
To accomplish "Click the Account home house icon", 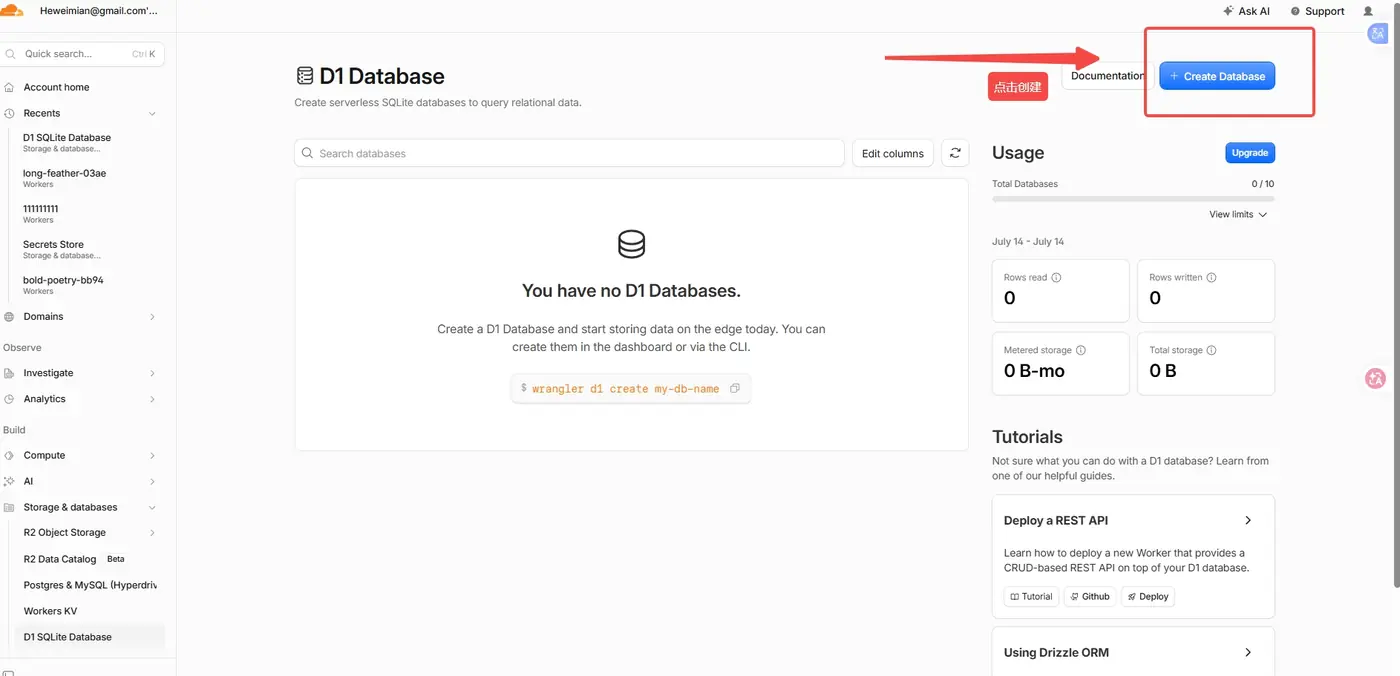I will [x=9, y=87].
